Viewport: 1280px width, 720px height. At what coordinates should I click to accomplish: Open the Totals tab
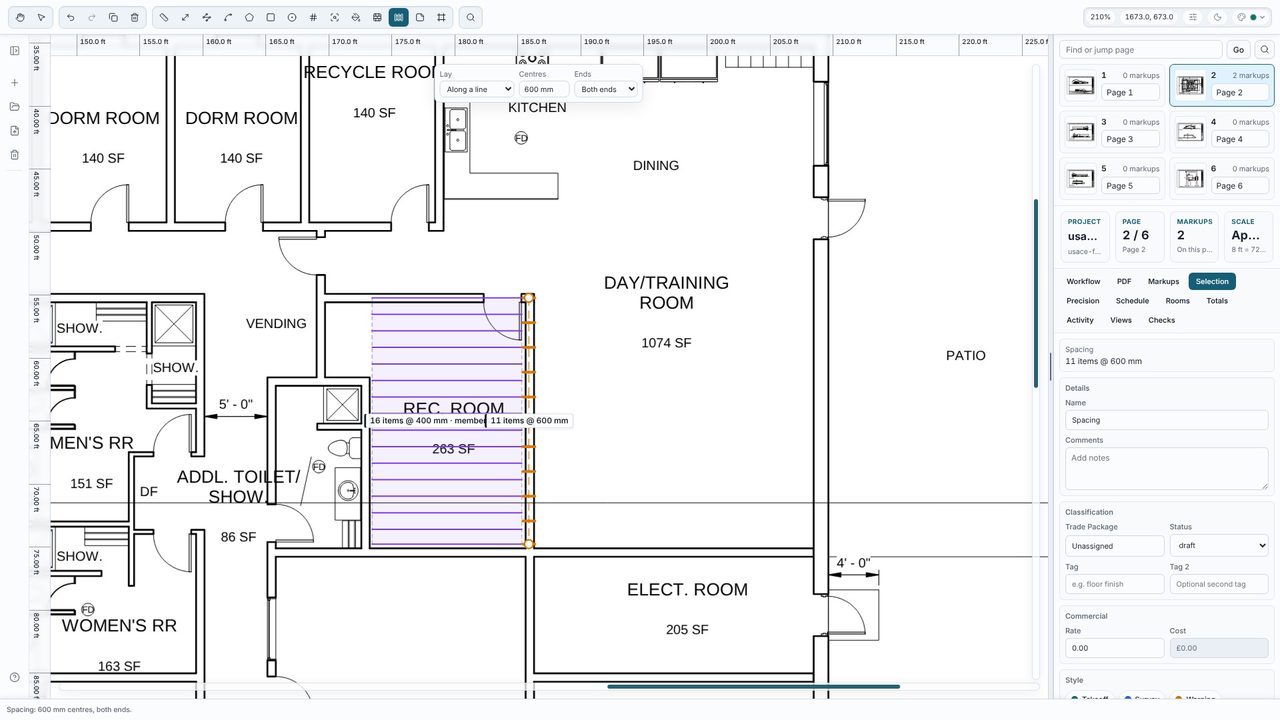point(1217,301)
